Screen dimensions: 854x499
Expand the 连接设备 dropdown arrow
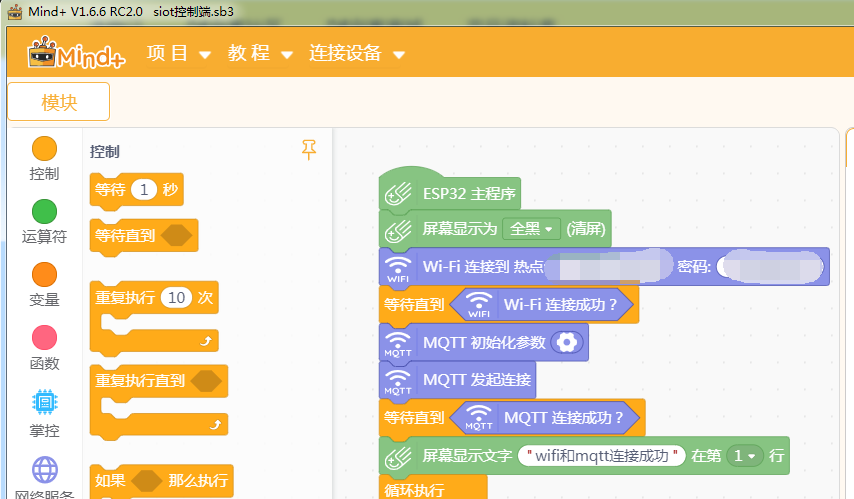coord(399,54)
